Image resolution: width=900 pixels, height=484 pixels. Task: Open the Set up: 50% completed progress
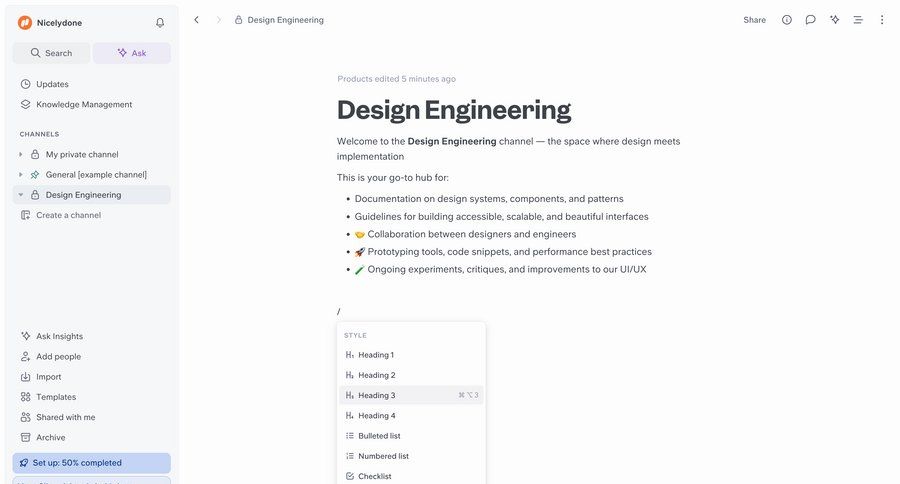(91, 463)
